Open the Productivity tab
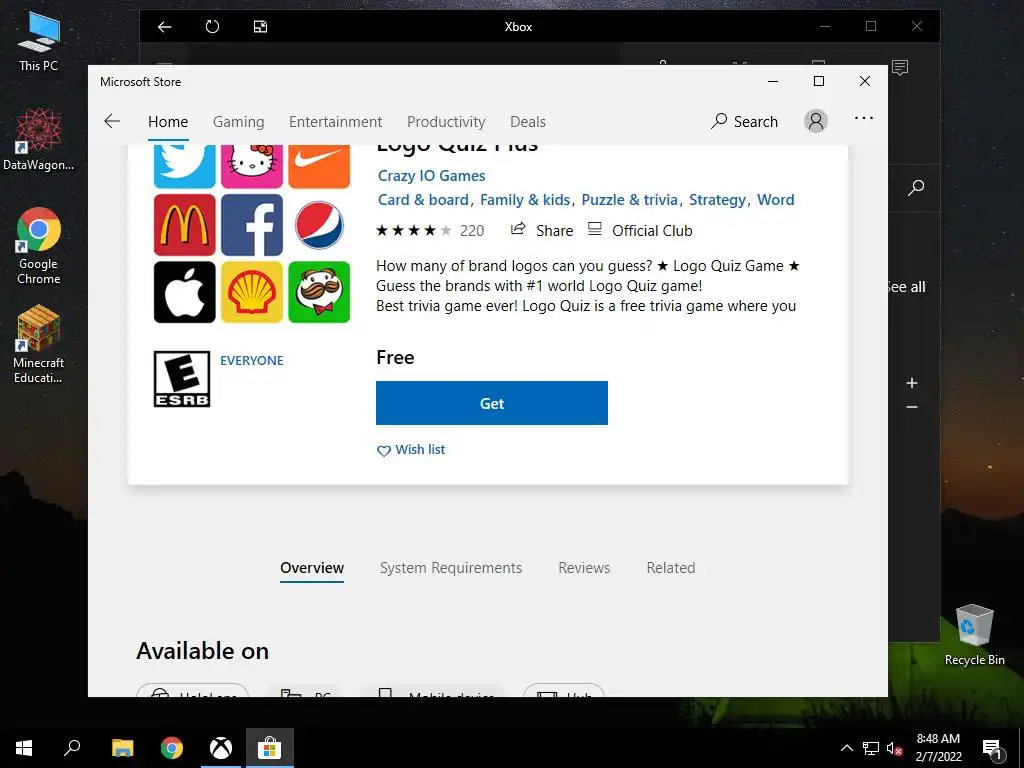 tap(446, 122)
